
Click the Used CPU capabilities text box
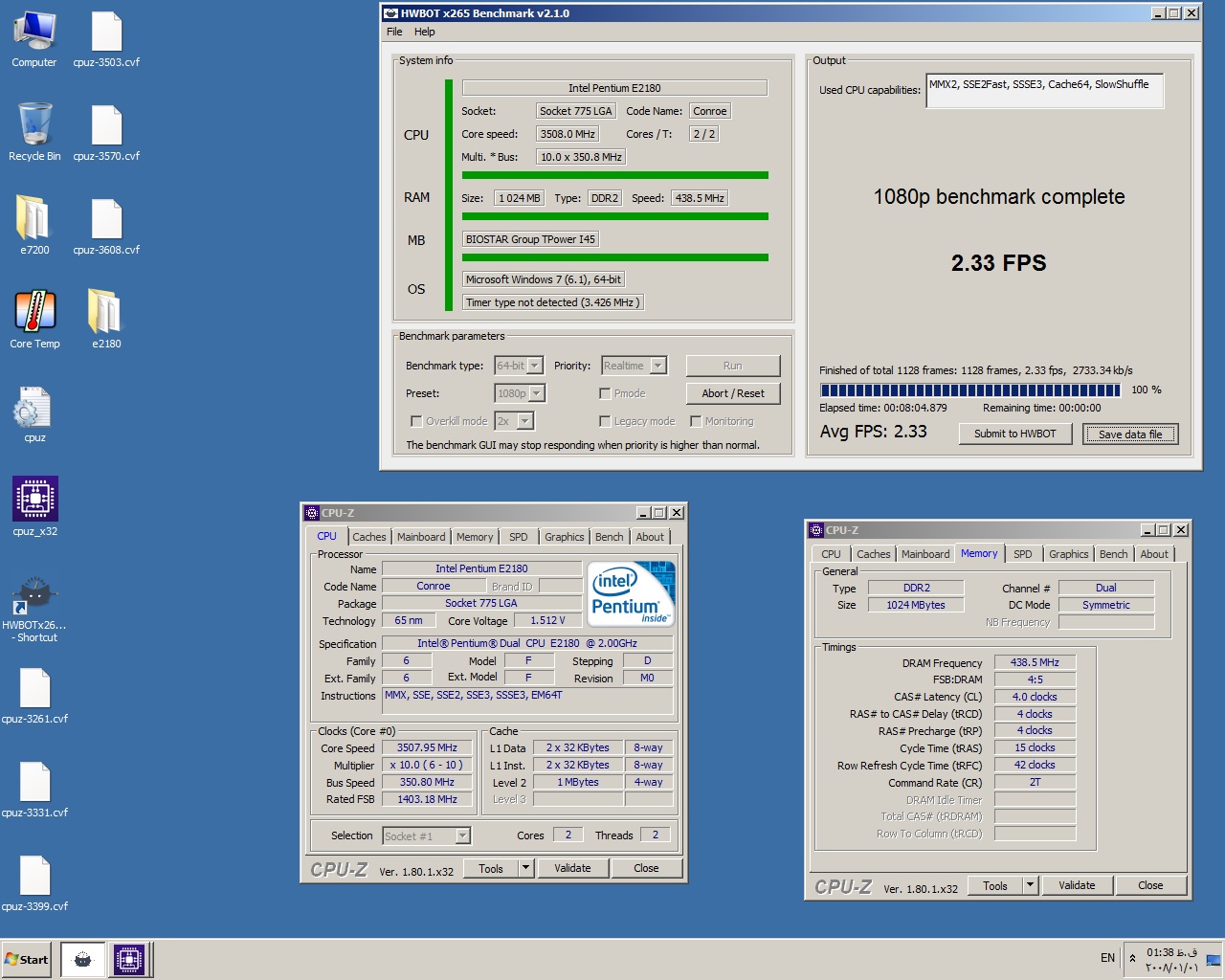point(1044,91)
